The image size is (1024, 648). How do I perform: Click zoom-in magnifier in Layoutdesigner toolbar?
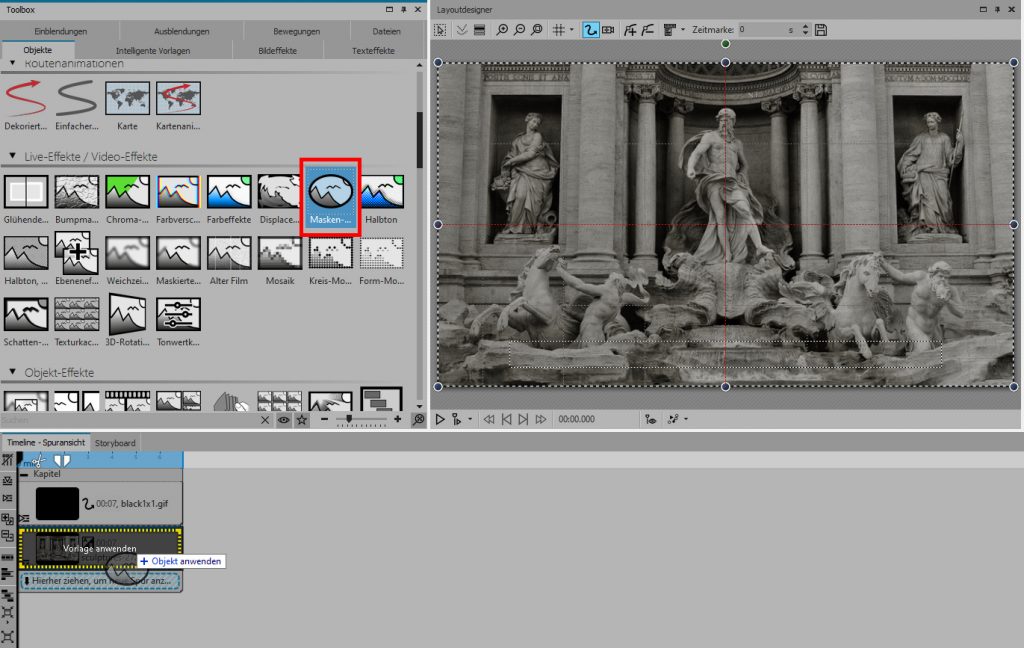click(x=502, y=30)
